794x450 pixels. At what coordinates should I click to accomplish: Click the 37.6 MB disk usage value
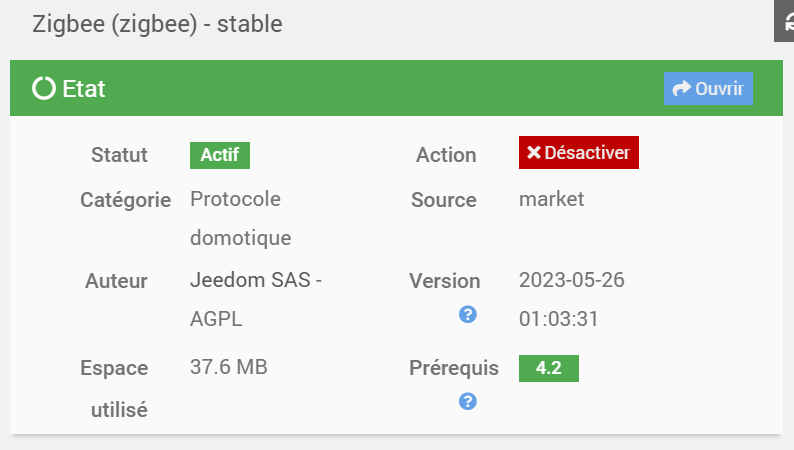click(228, 368)
